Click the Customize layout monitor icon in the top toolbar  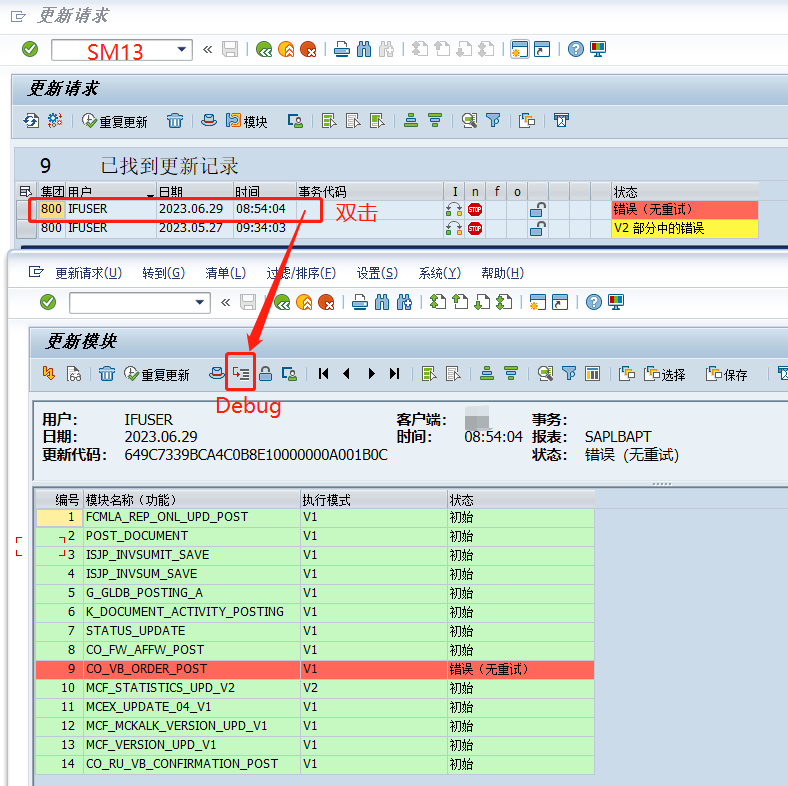click(x=598, y=49)
